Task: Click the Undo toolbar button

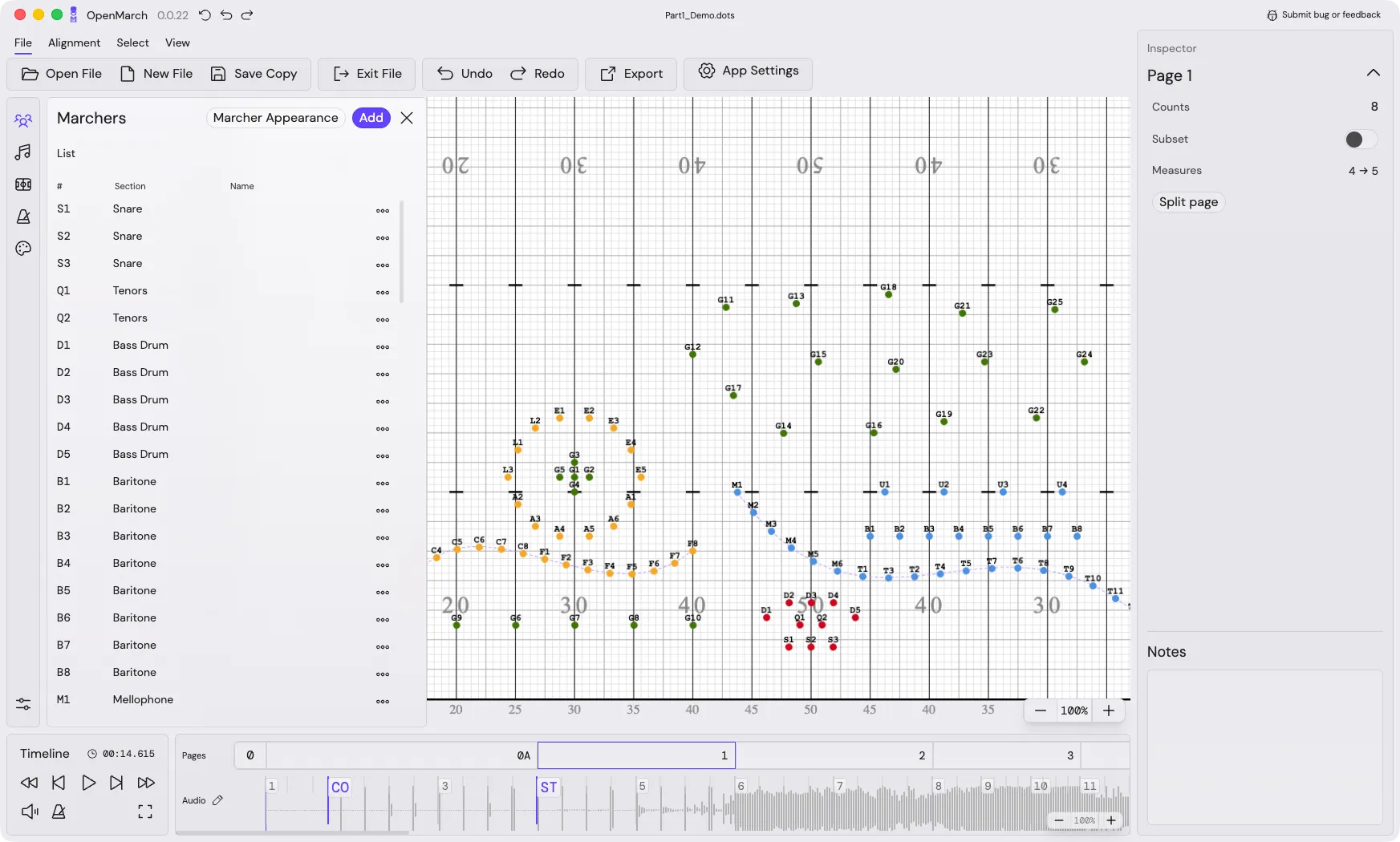Action: 465,74
